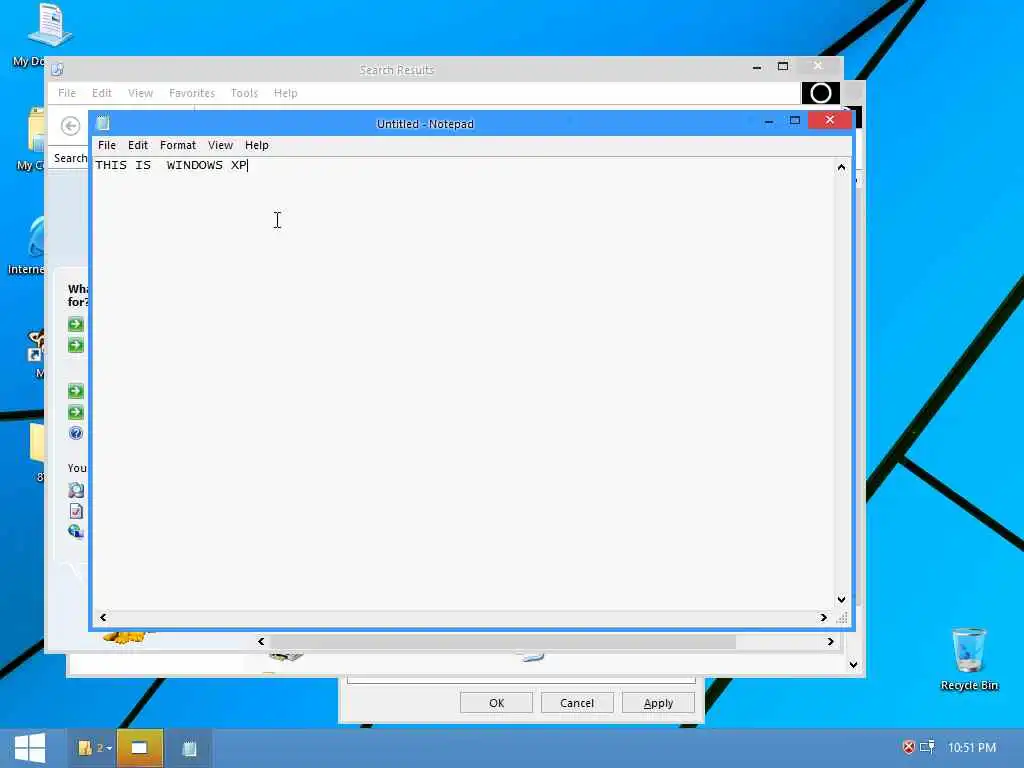Click the text 'THIS IS WINDOWS XP'

click(171, 165)
